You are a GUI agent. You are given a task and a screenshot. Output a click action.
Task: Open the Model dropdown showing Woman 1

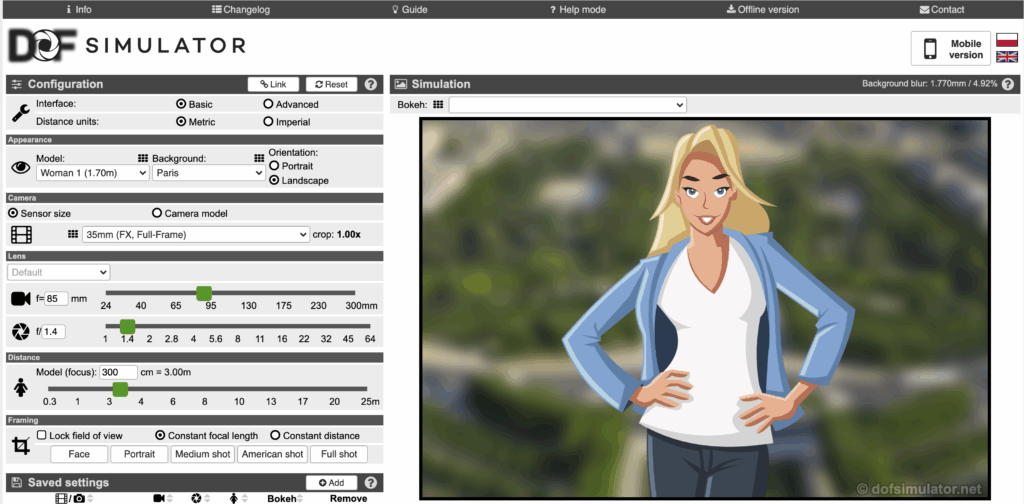pos(92,173)
